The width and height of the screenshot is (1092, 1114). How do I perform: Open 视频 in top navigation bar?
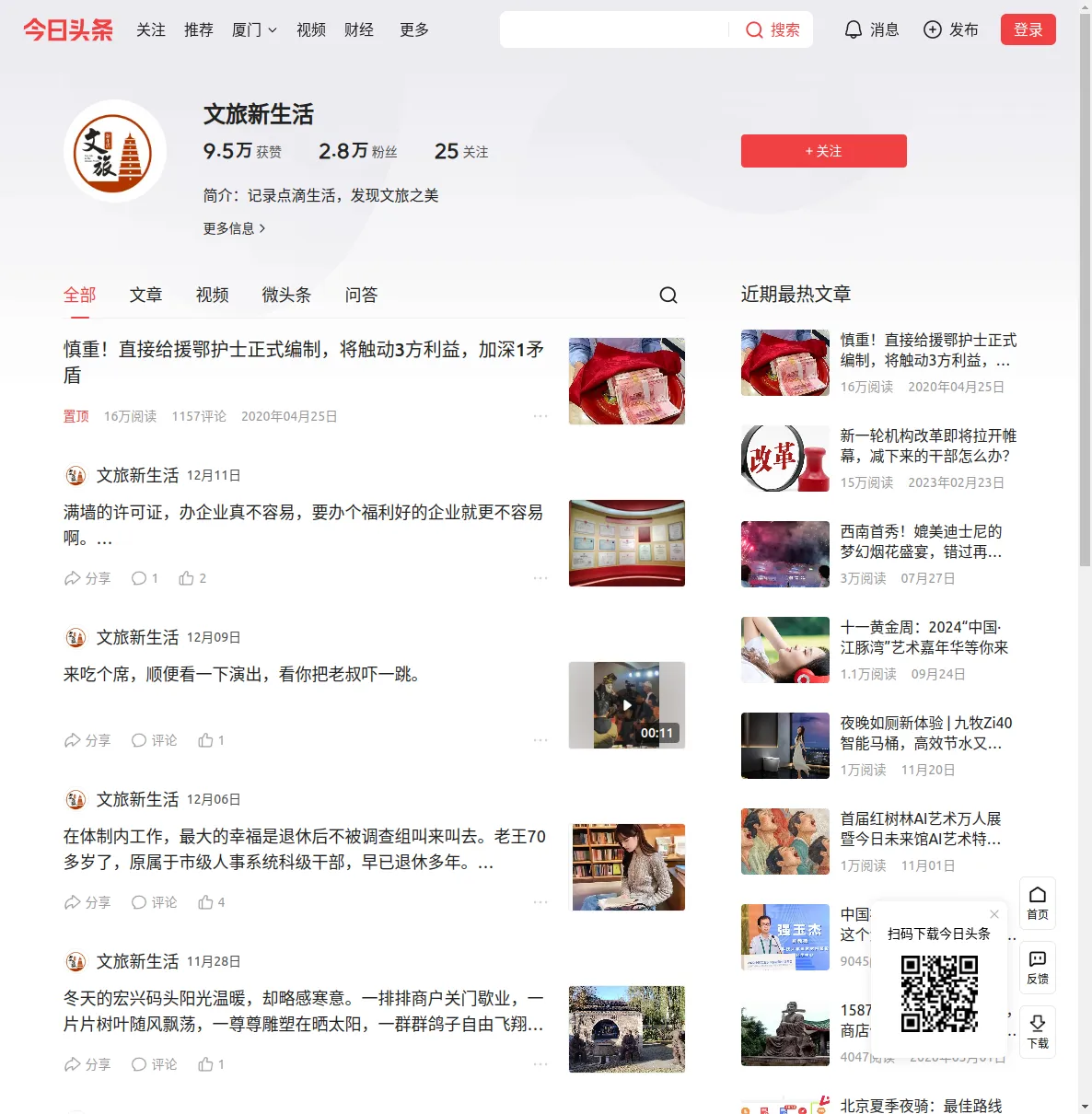tap(311, 30)
